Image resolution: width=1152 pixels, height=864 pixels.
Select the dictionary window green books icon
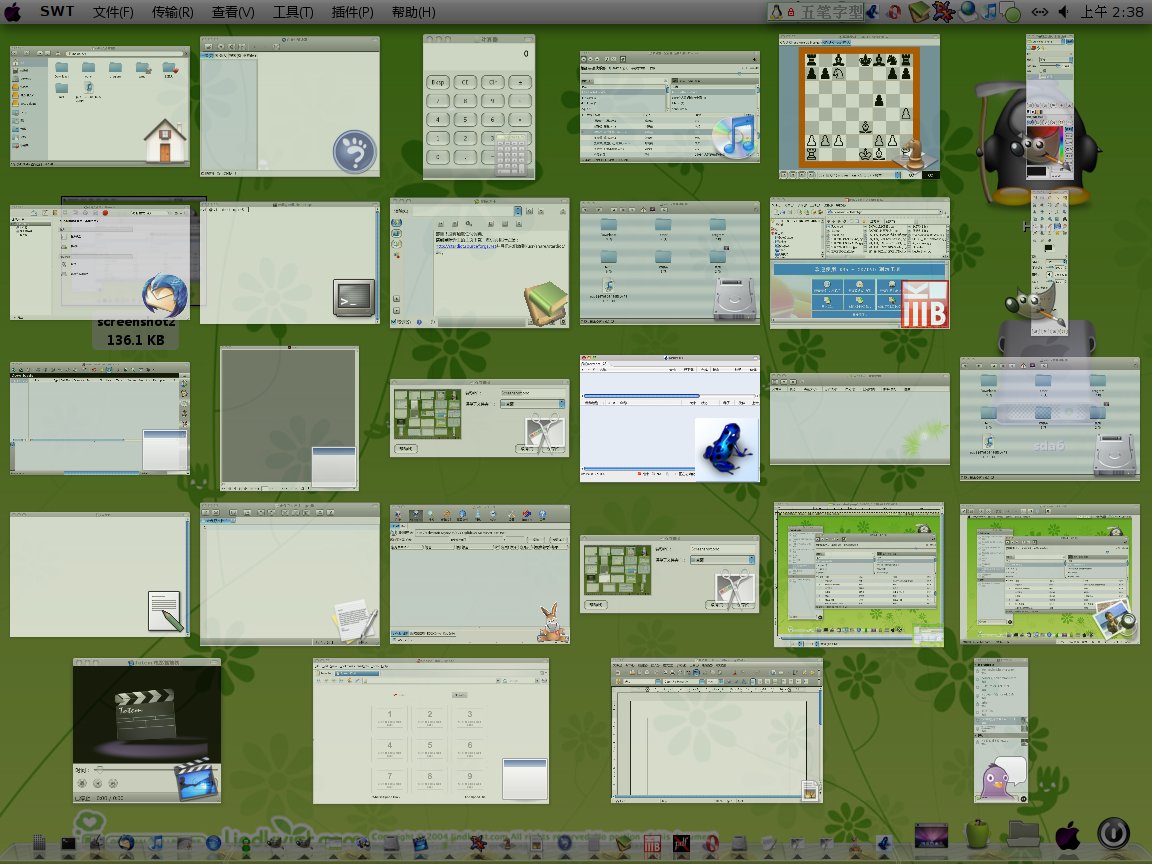coord(545,304)
